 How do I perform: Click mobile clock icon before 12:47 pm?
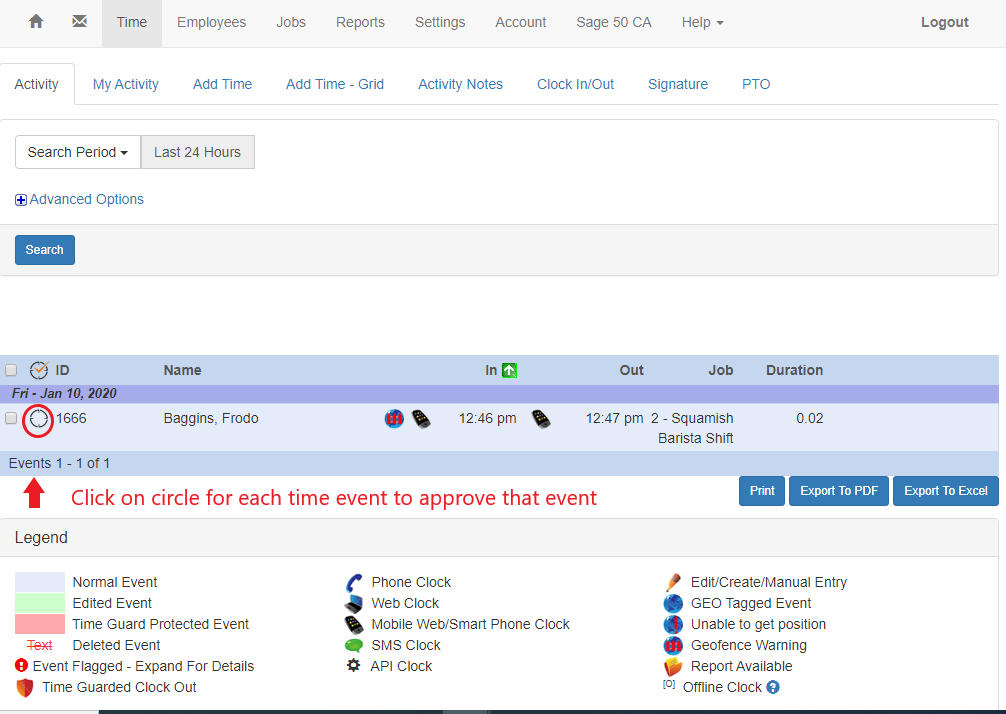pyautogui.click(x=541, y=419)
